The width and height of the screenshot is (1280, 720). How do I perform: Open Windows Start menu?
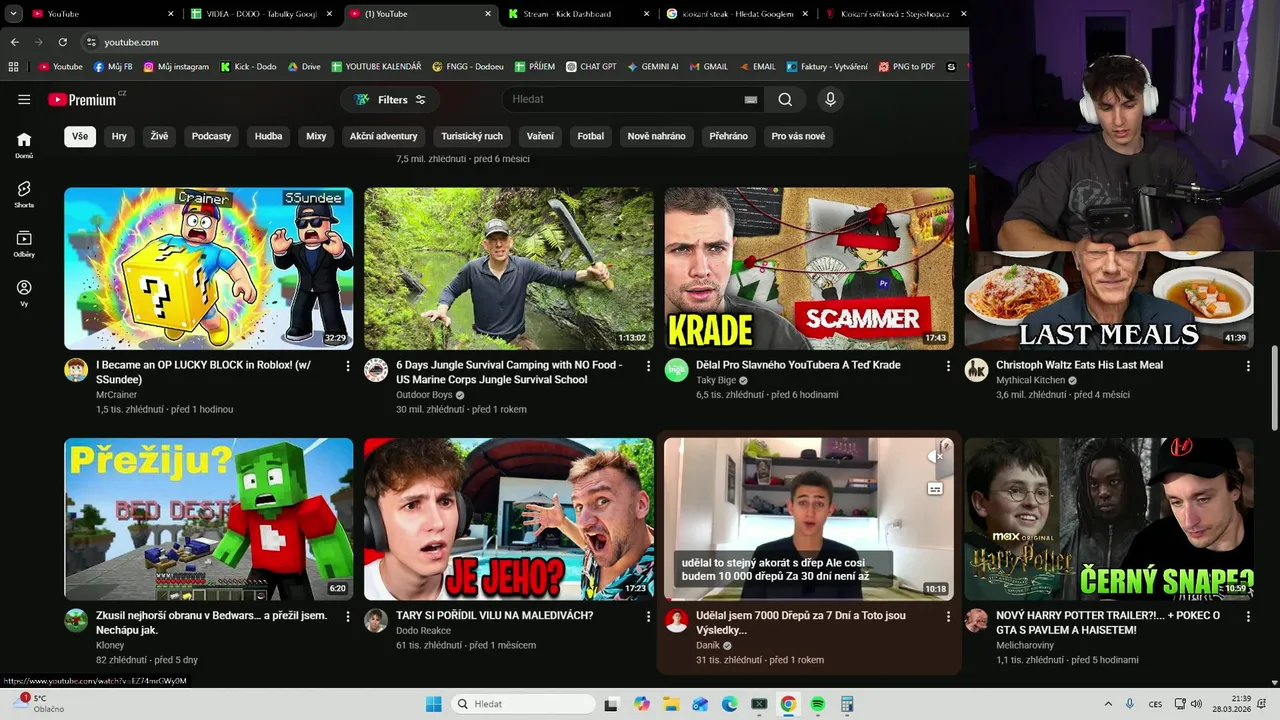coord(433,704)
